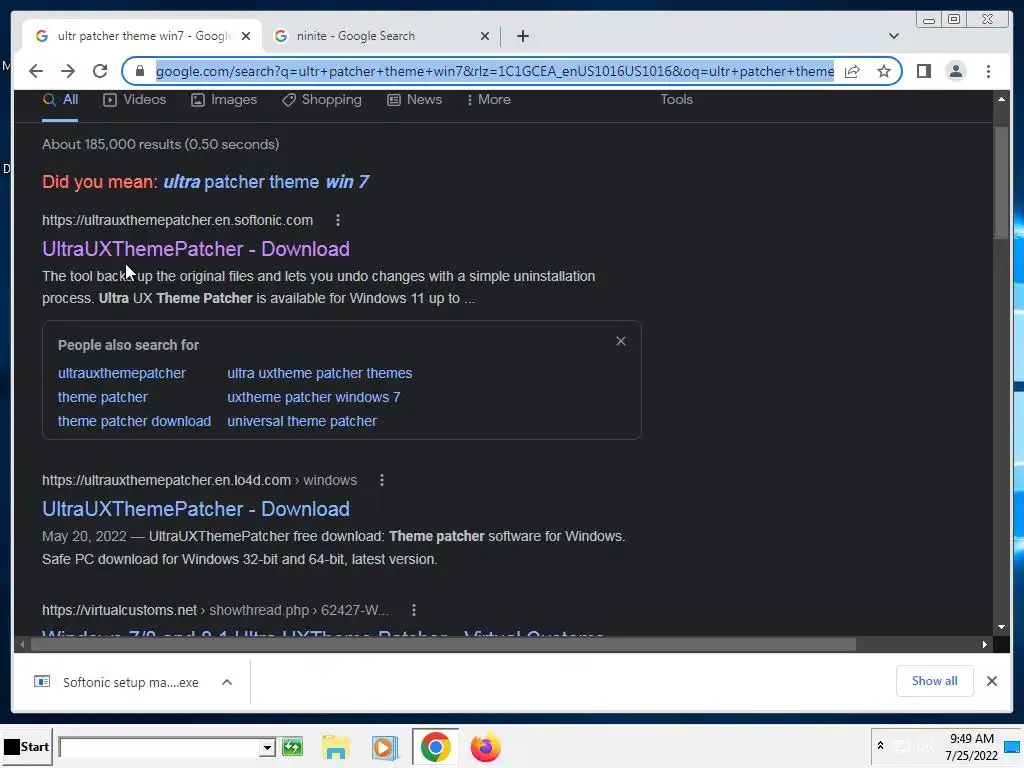Open File Explorer from the taskbar
The height and width of the screenshot is (768, 1024).
[x=336, y=747]
